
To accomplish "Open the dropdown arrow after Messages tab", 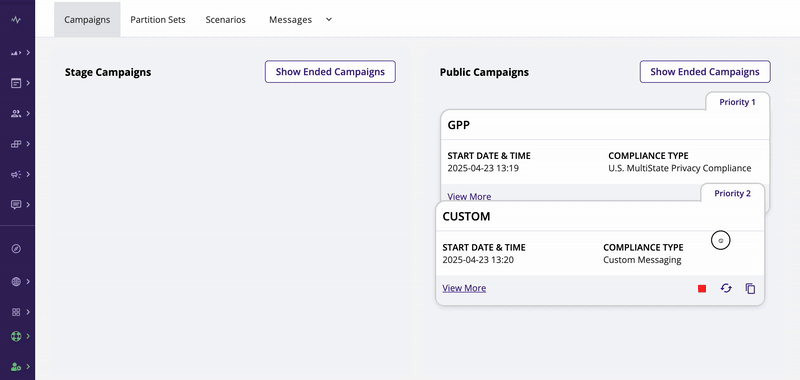I will 329,19.
